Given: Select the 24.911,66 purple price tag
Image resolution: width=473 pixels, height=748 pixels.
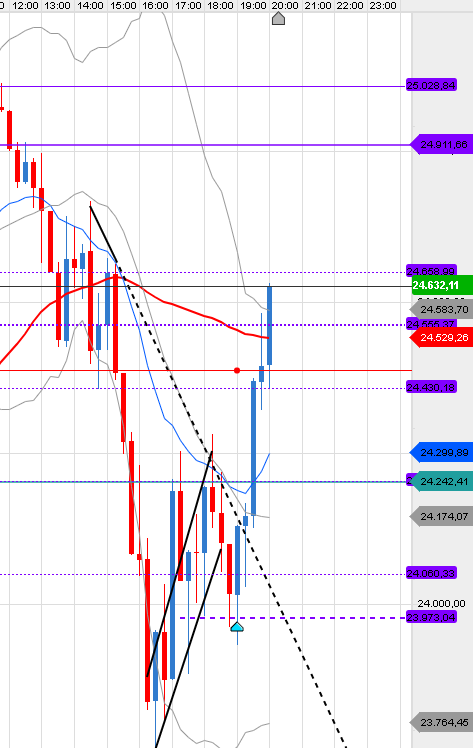Looking at the screenshot, I should [x=442, y=145].
